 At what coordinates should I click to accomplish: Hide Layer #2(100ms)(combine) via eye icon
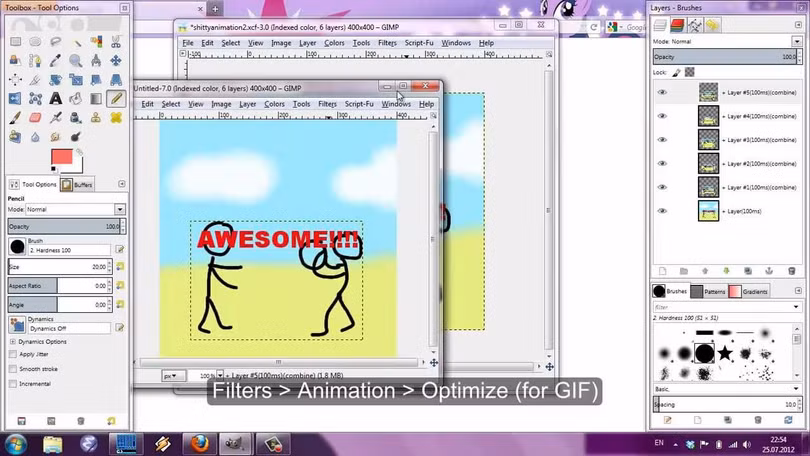tap(662, 164)
